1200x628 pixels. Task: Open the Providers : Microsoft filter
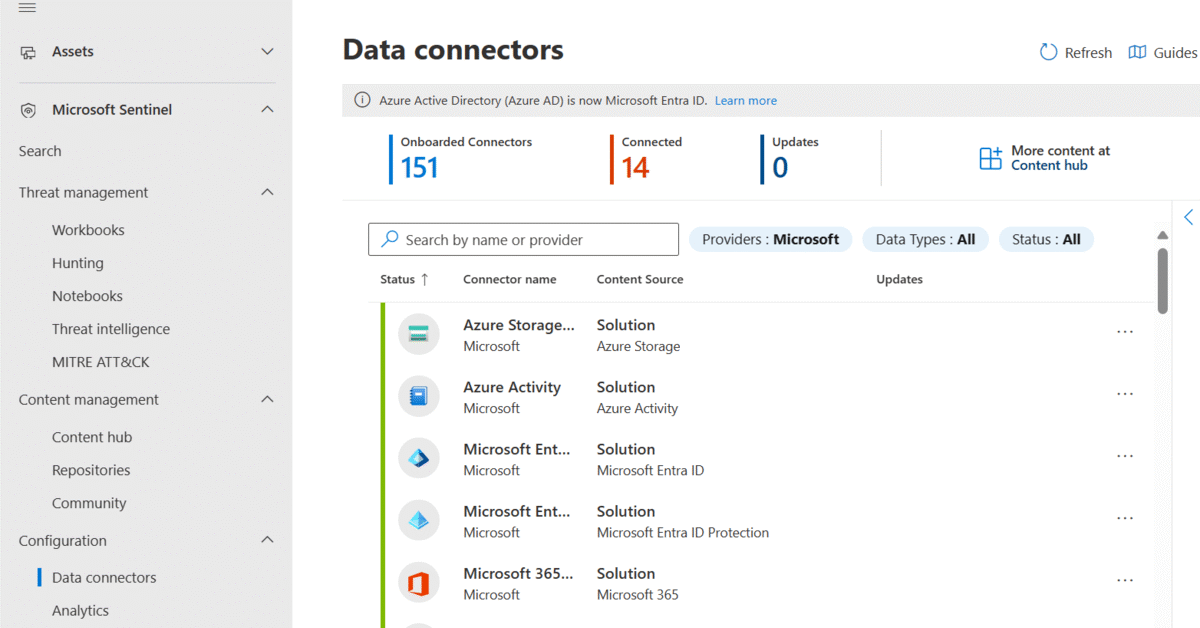pyautogui.click(x=770, y=240)
